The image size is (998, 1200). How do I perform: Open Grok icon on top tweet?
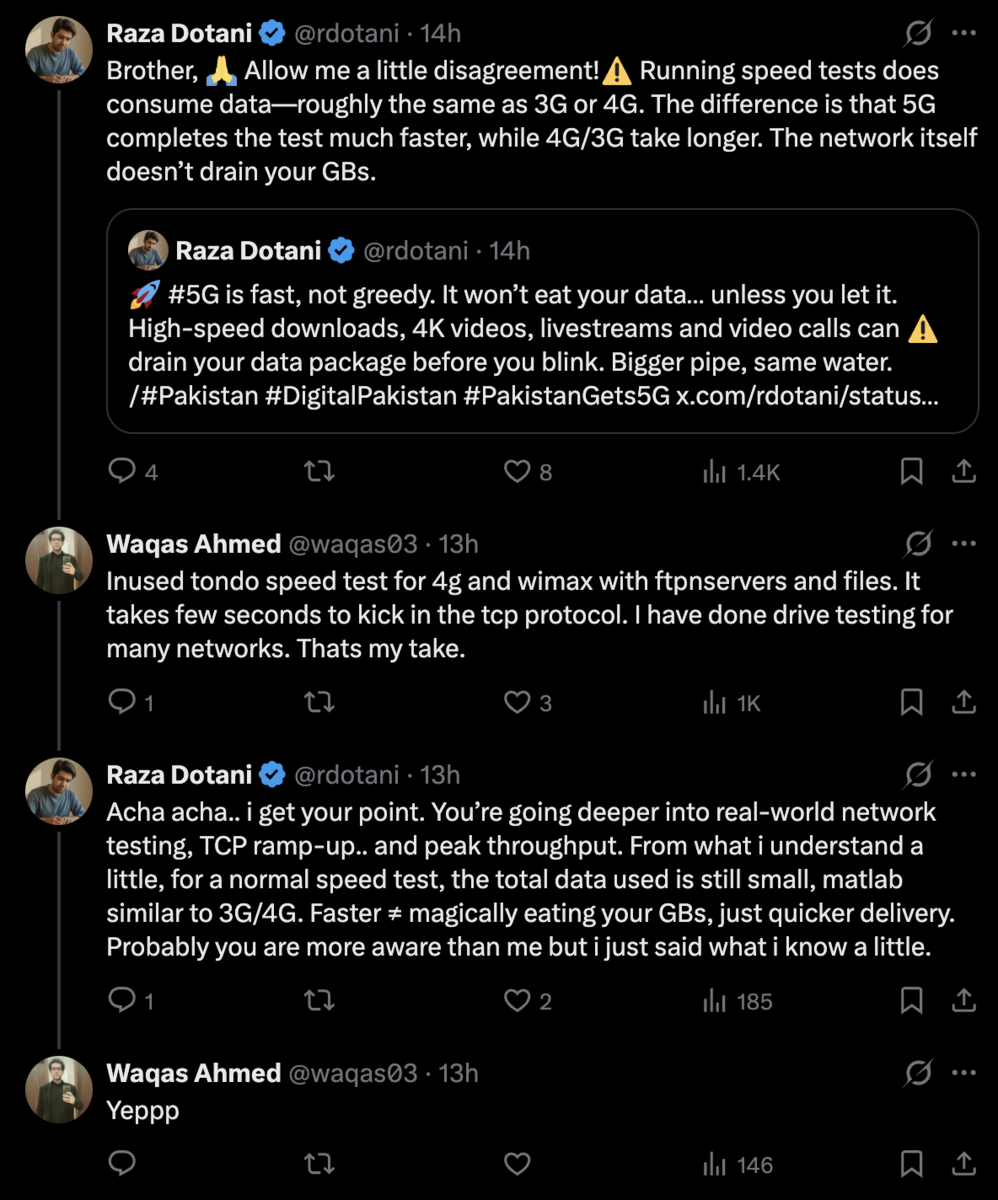[918, 34]
